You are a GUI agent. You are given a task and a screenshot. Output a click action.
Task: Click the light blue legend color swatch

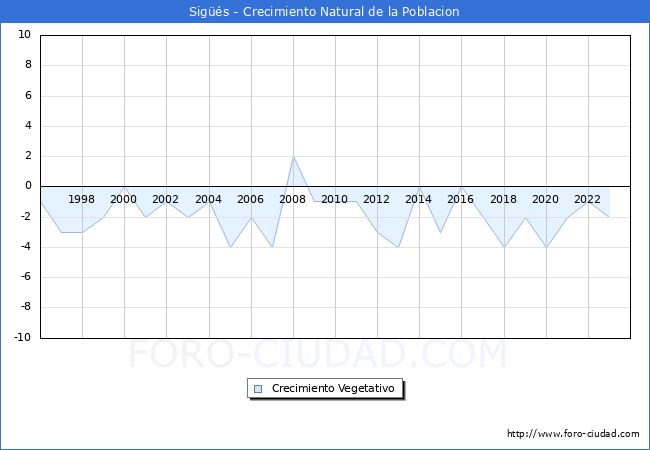[258, 389]
